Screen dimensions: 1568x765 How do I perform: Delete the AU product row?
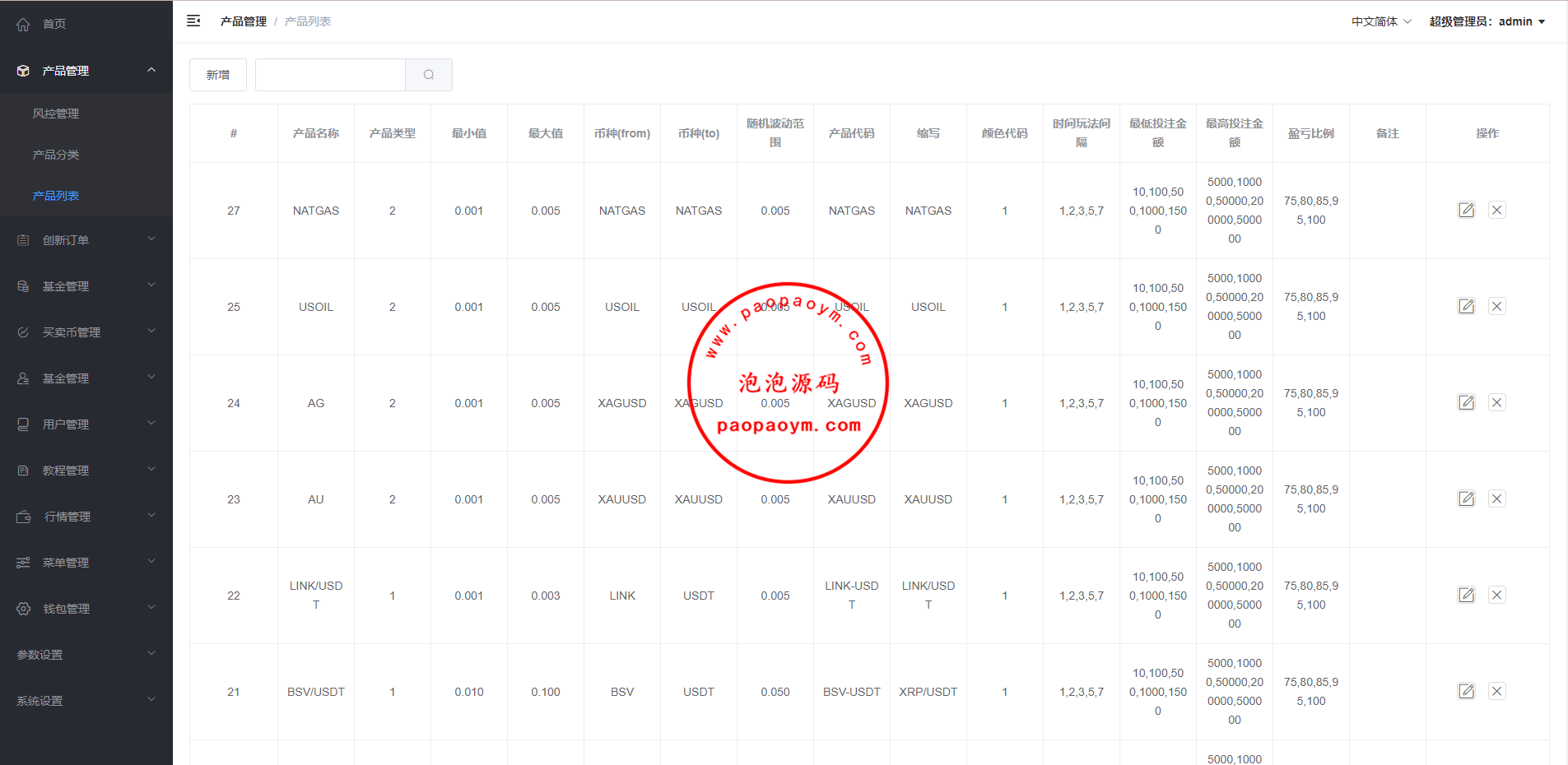pos(1496,499)
